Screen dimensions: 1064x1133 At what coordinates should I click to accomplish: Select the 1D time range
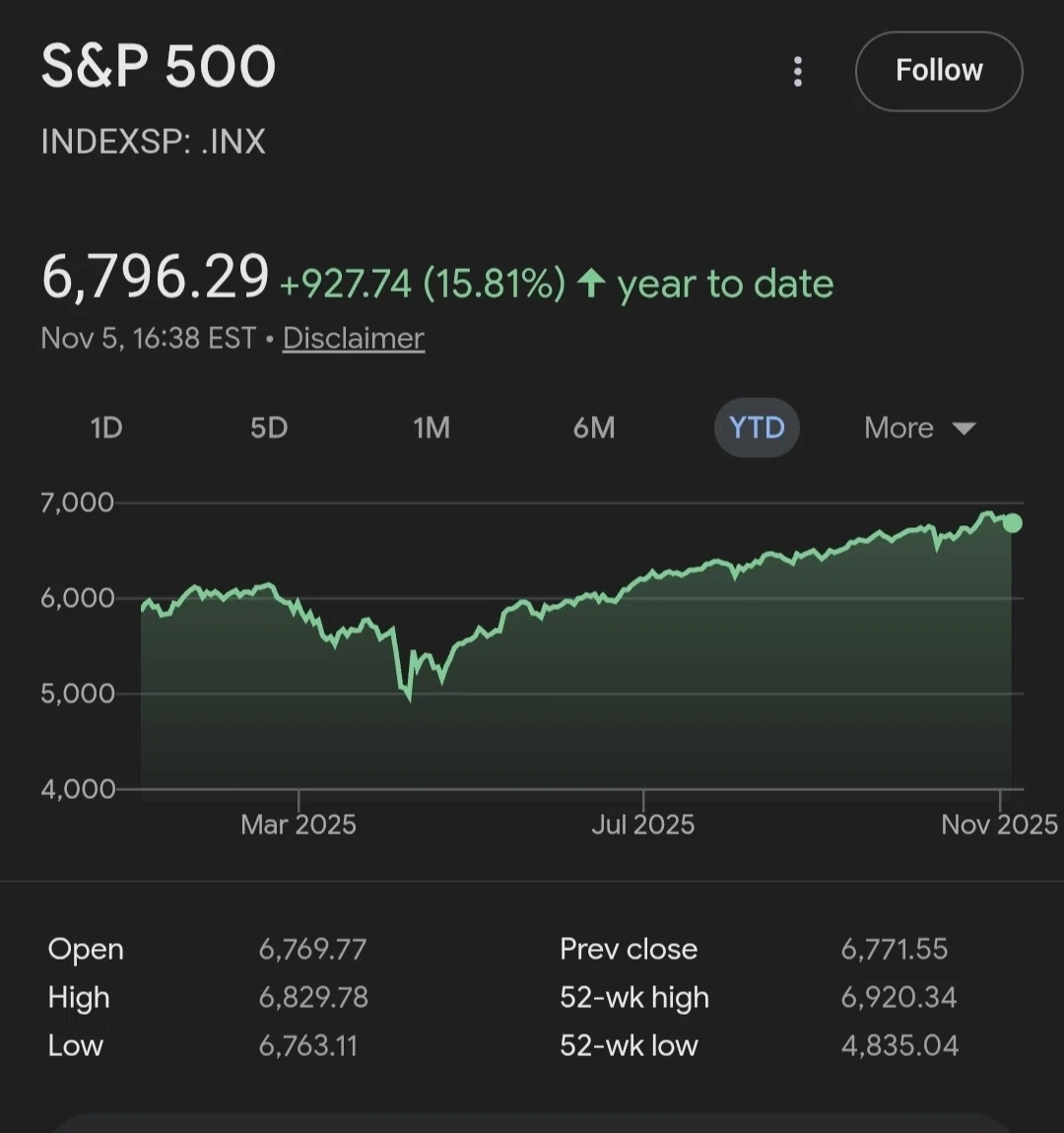106,428
